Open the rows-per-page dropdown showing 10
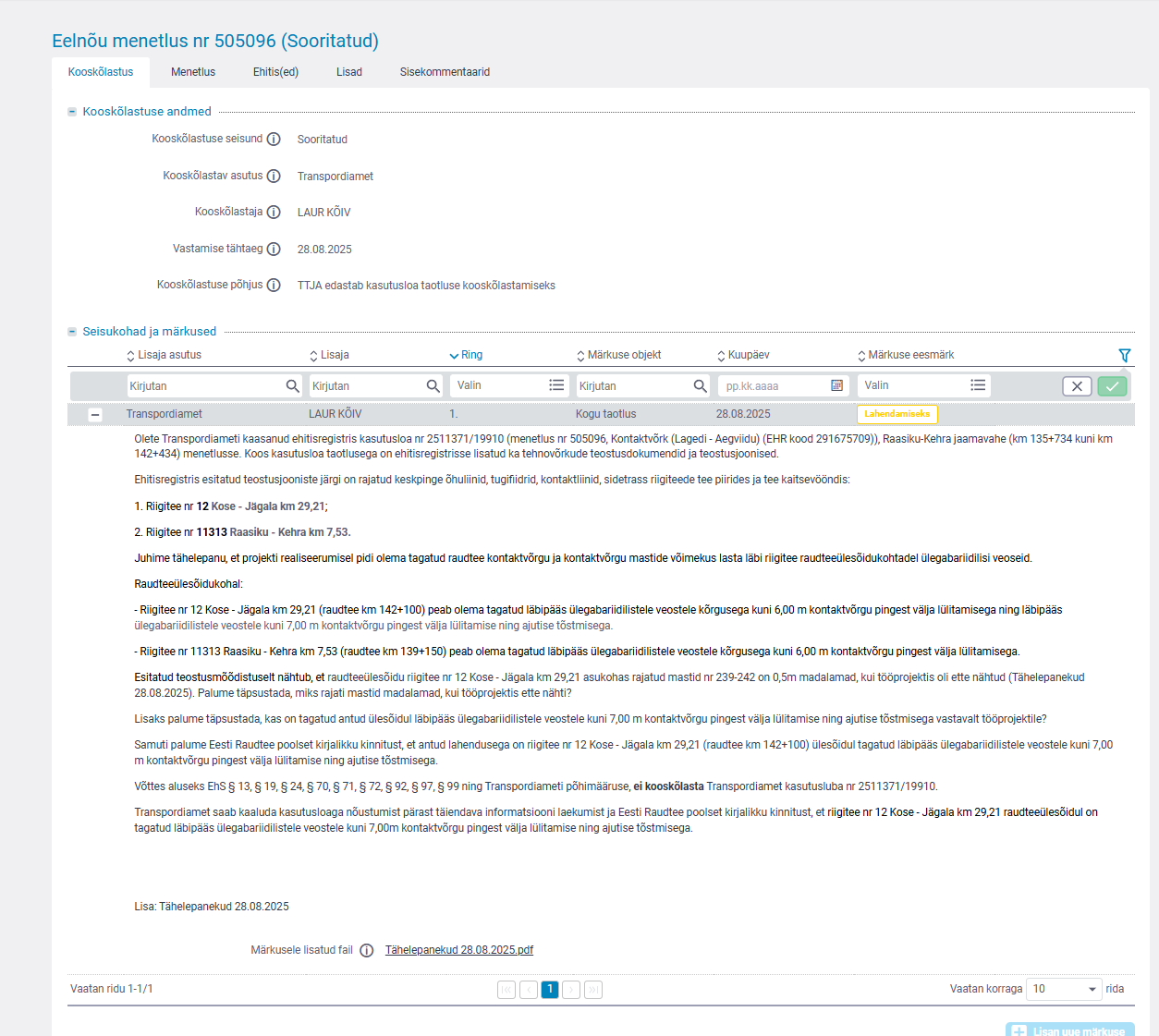This screenshot has width=1159, height=1036. pos(1065,990)
